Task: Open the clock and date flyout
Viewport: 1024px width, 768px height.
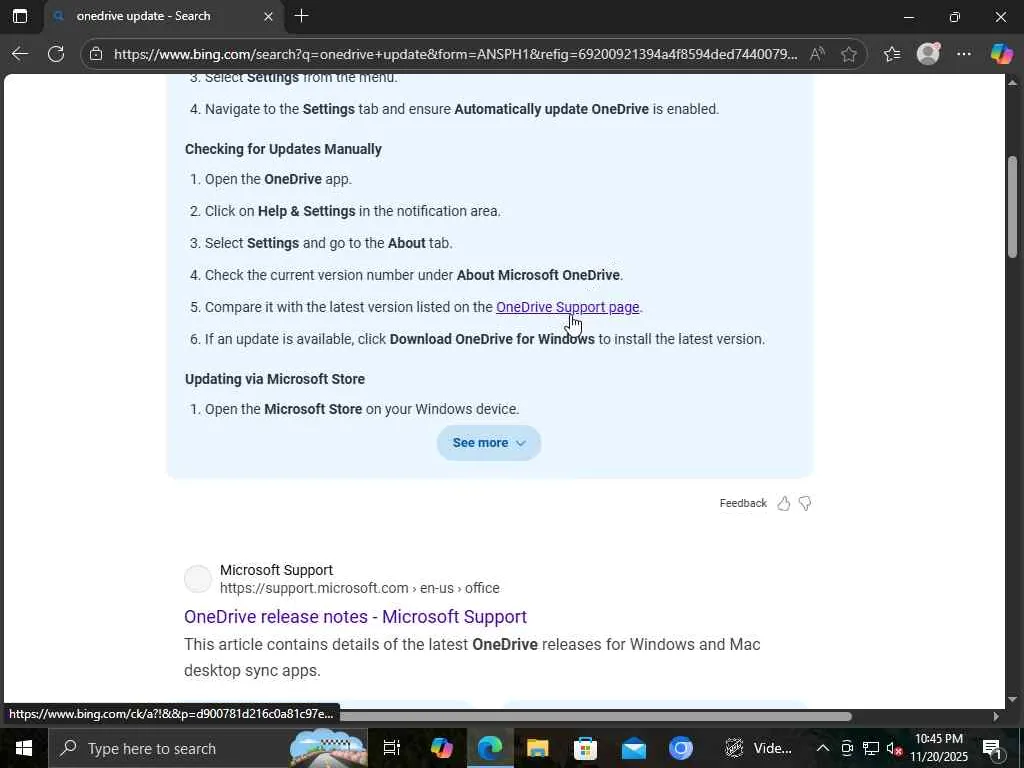Action: pos(939,748)
